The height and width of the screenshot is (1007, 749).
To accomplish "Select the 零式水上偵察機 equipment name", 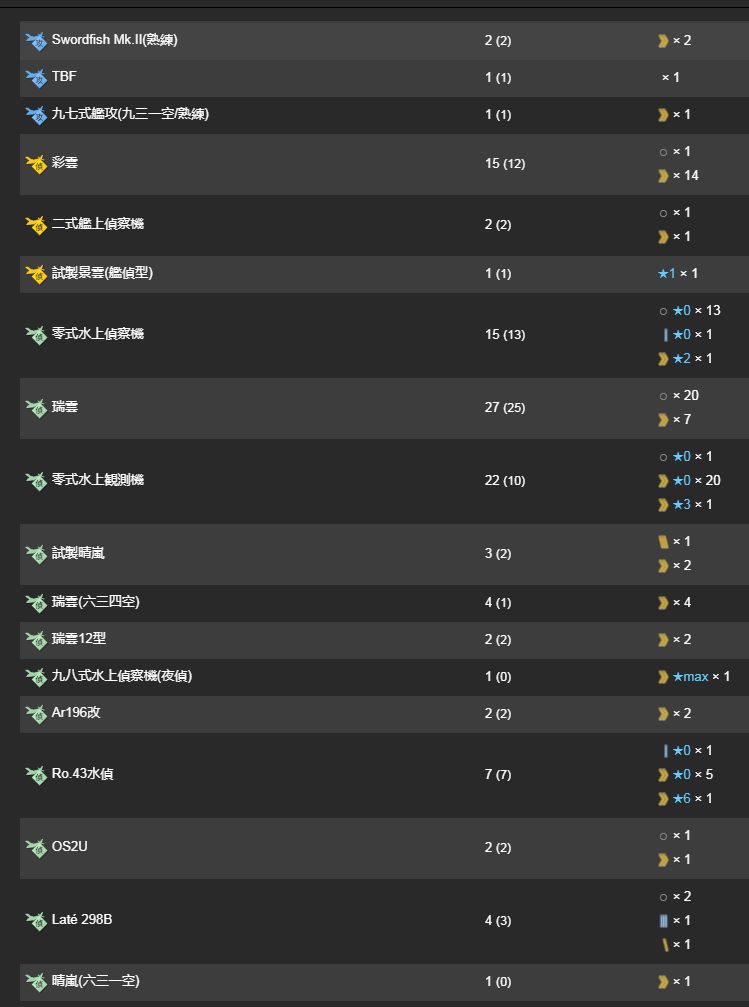I will point(98,333).
